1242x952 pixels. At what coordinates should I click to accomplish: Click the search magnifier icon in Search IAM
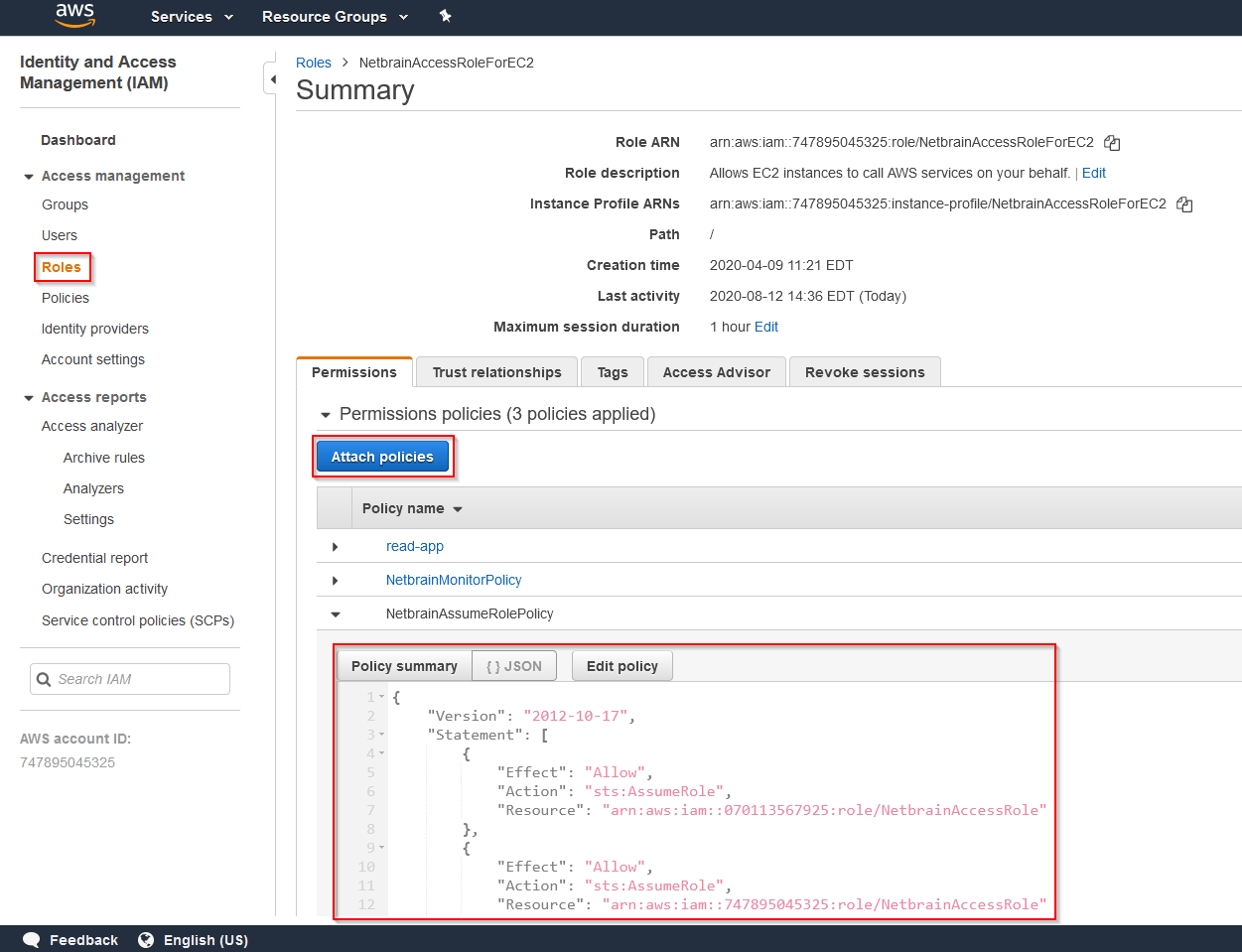point(44,679)
